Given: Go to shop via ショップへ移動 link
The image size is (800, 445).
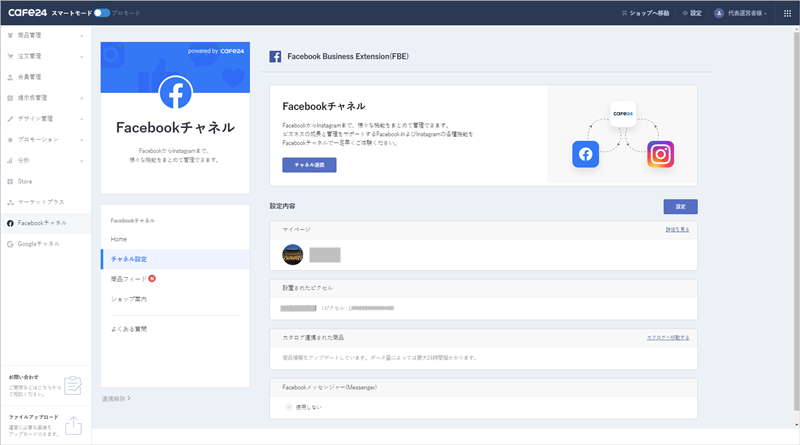Looking at the screenshot, I should click(645, 13).
